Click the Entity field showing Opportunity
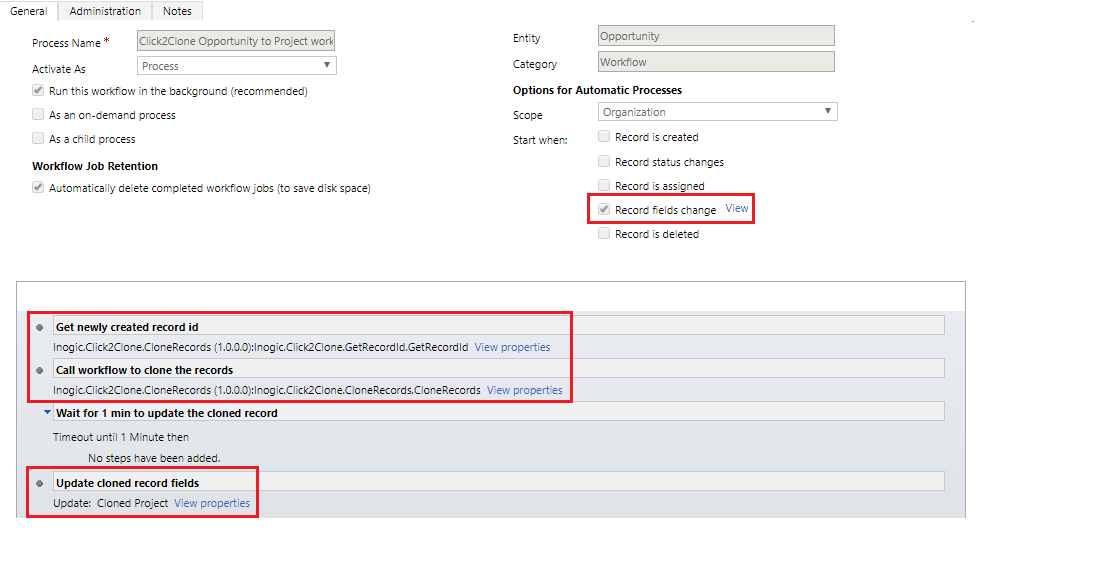Image resolution: width=1110 pixels, height=585 pixels. [716, 36]
